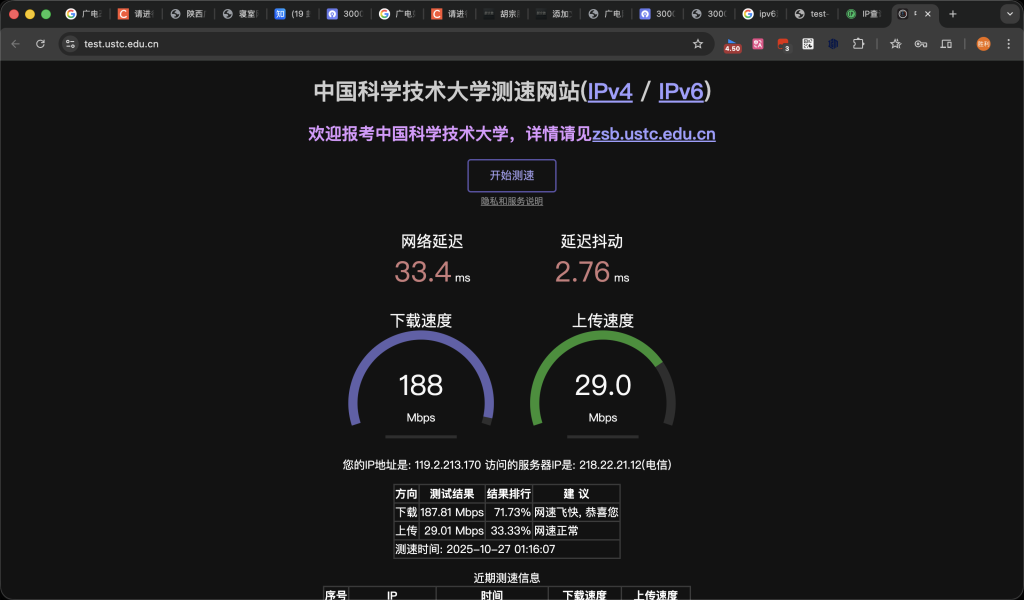
Task: Click the devices/cast toolbar icon
Action: [945, 44]
